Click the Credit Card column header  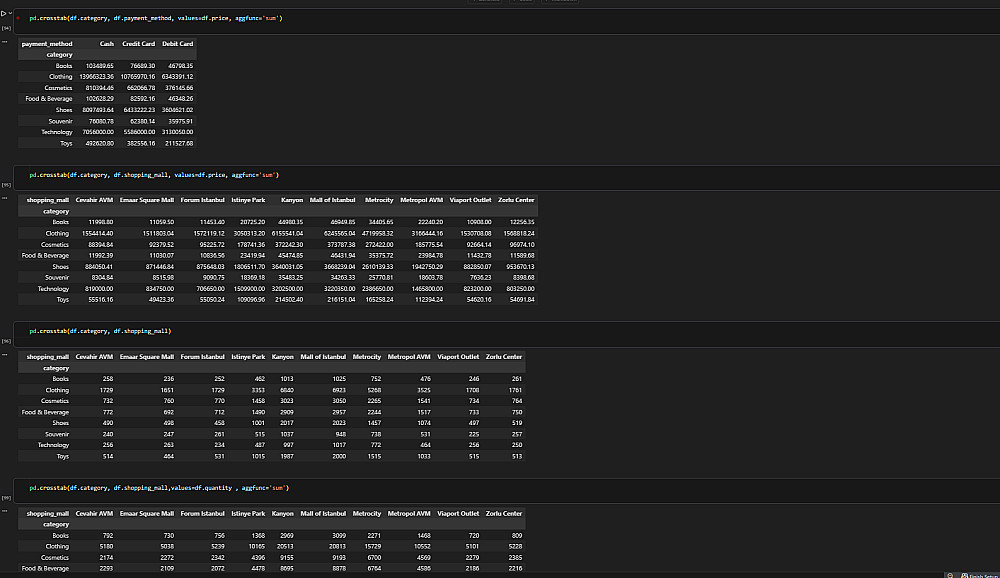(x=138, y=44)
